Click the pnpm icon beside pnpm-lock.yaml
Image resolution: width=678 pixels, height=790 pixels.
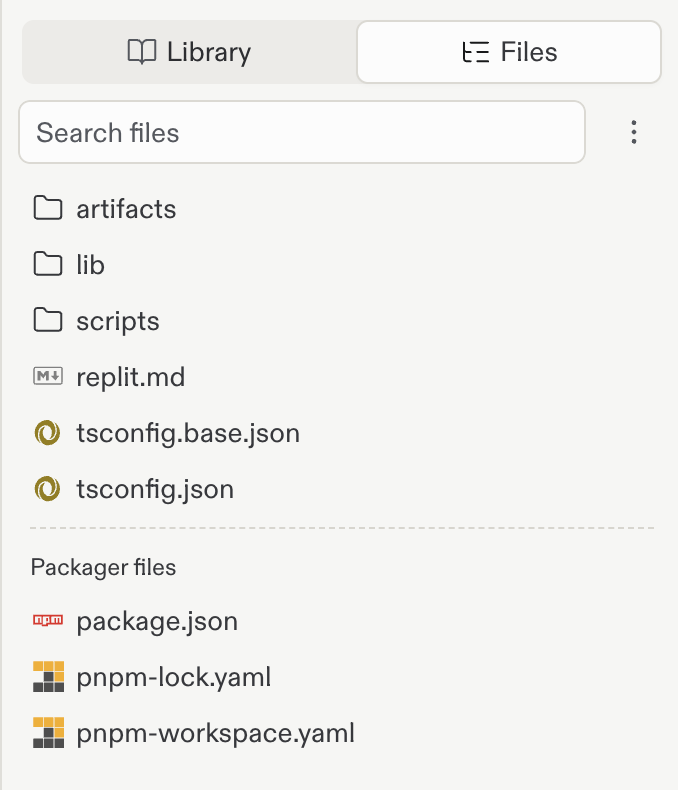coord(48,677)
